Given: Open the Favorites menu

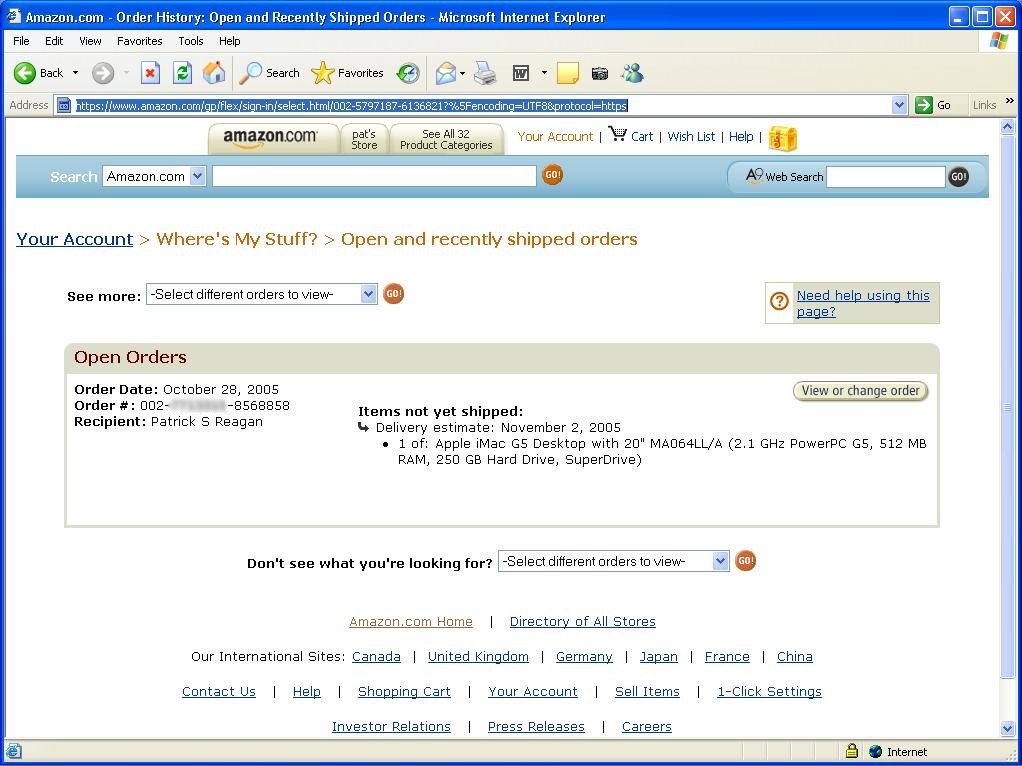Looking at the screenshot, I should point(139,41).
